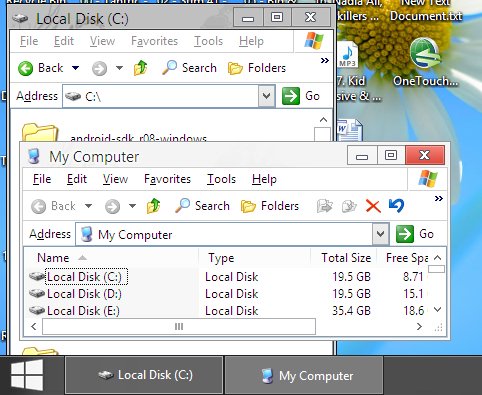Sort by Type column header
The image size is (482, 395).
pos(255,258)
